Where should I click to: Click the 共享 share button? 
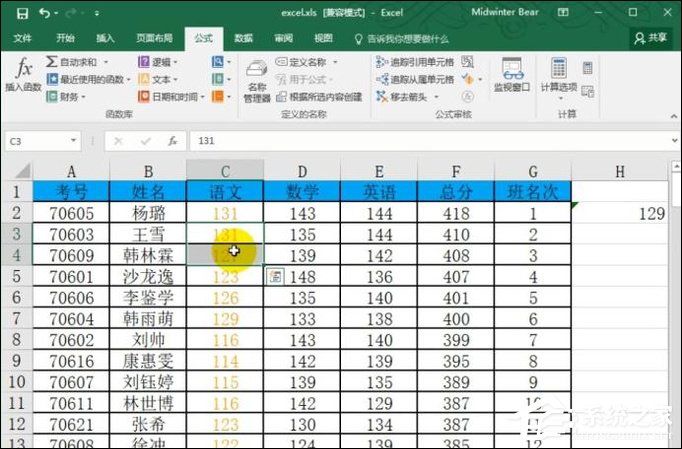pos(651,38)
